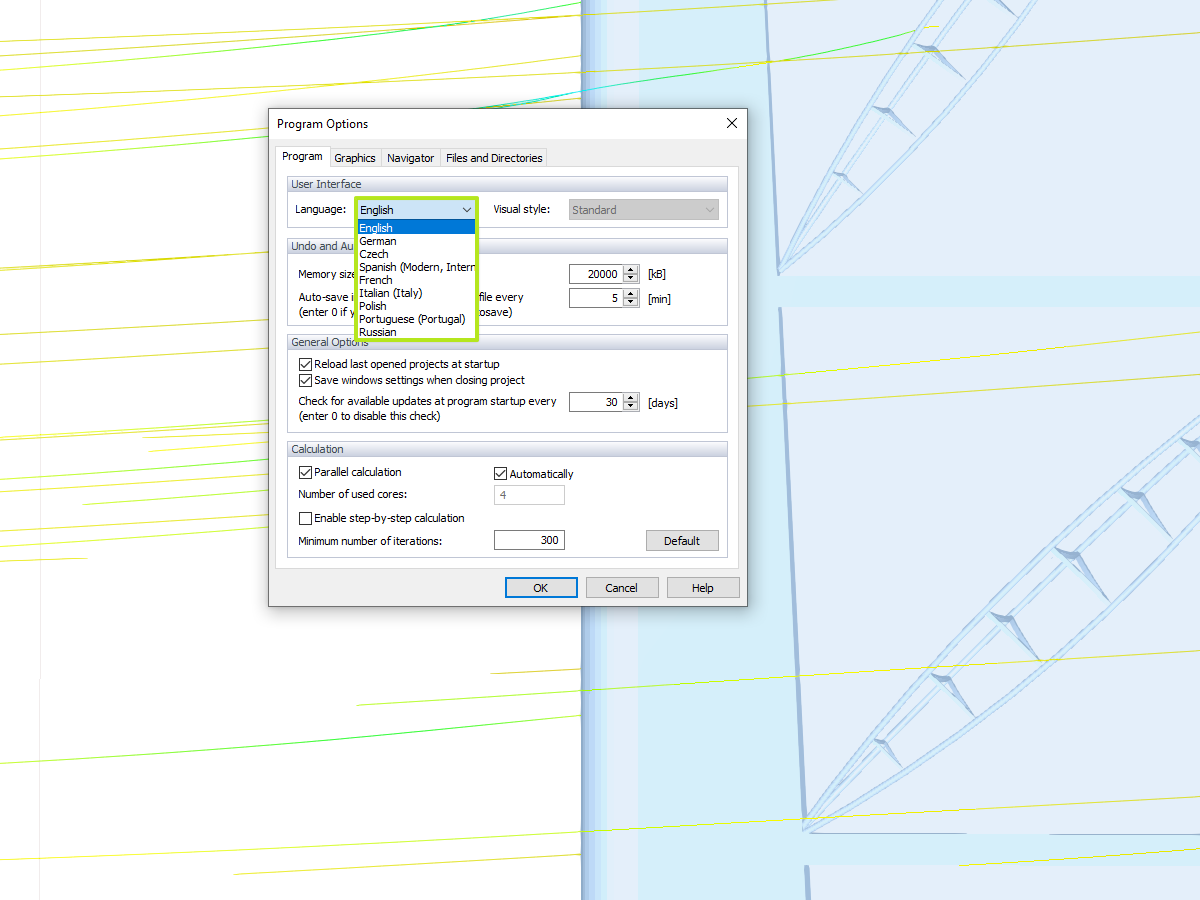
Task: Click the Default button
Action: tap(682, 540)
